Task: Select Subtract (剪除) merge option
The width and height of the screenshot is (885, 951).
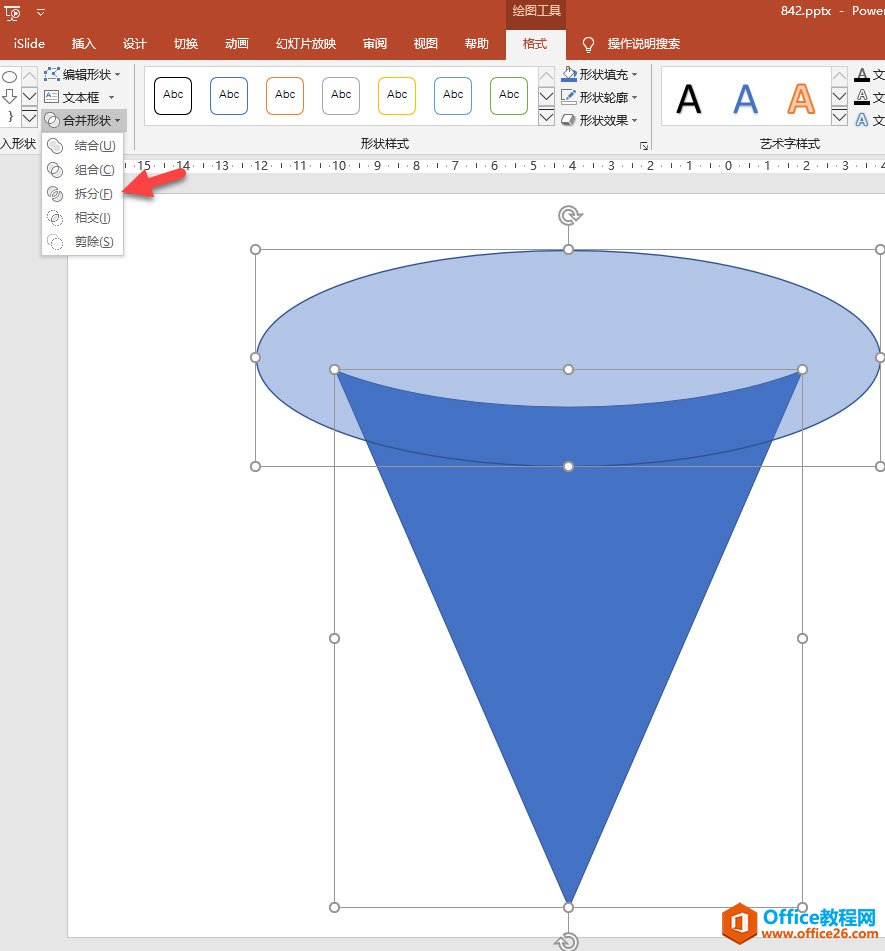Action: [x=93, y=242]
